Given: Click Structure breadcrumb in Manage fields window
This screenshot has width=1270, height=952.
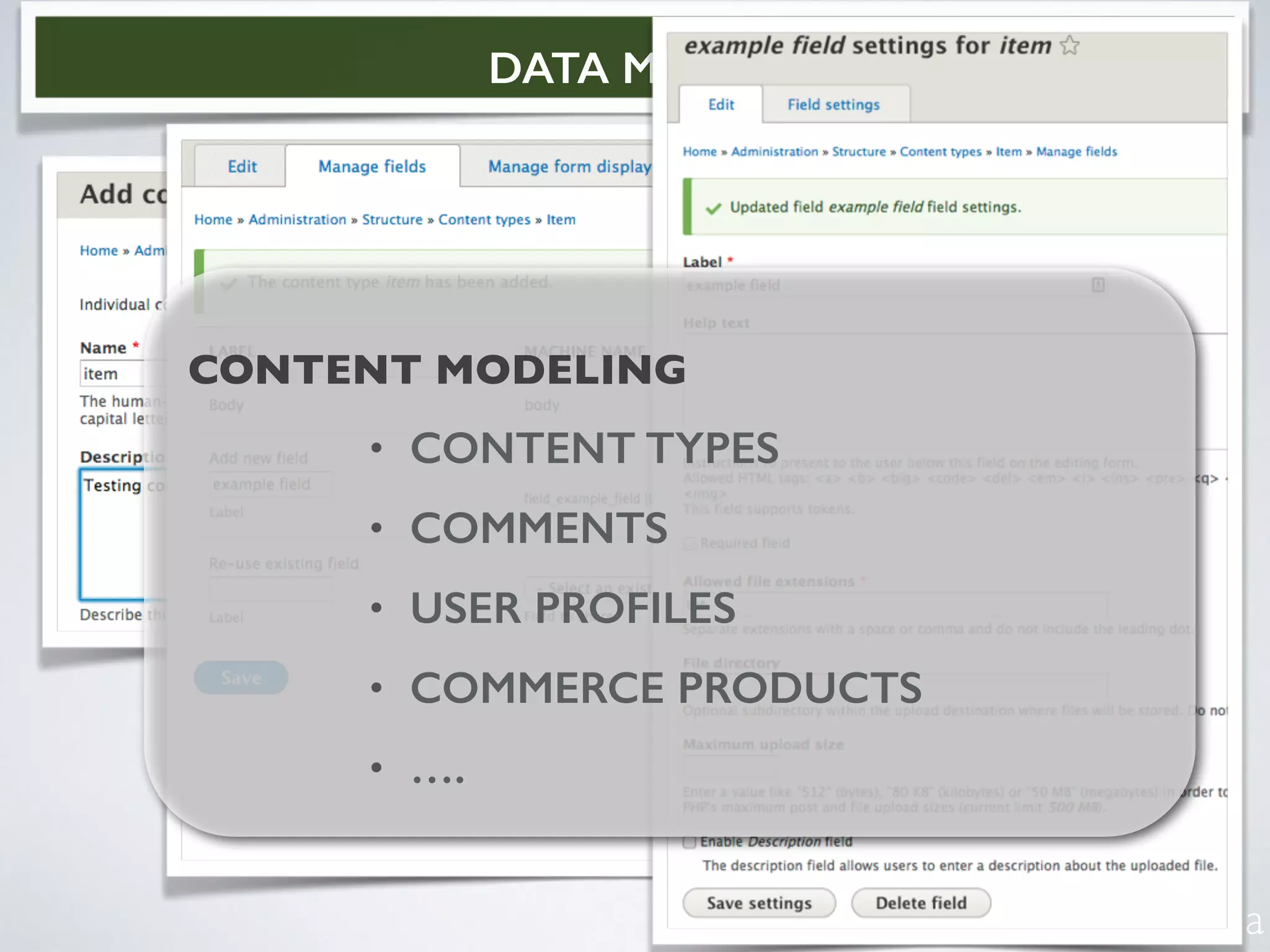Looking at the screenshot, I should coord(392,219).
